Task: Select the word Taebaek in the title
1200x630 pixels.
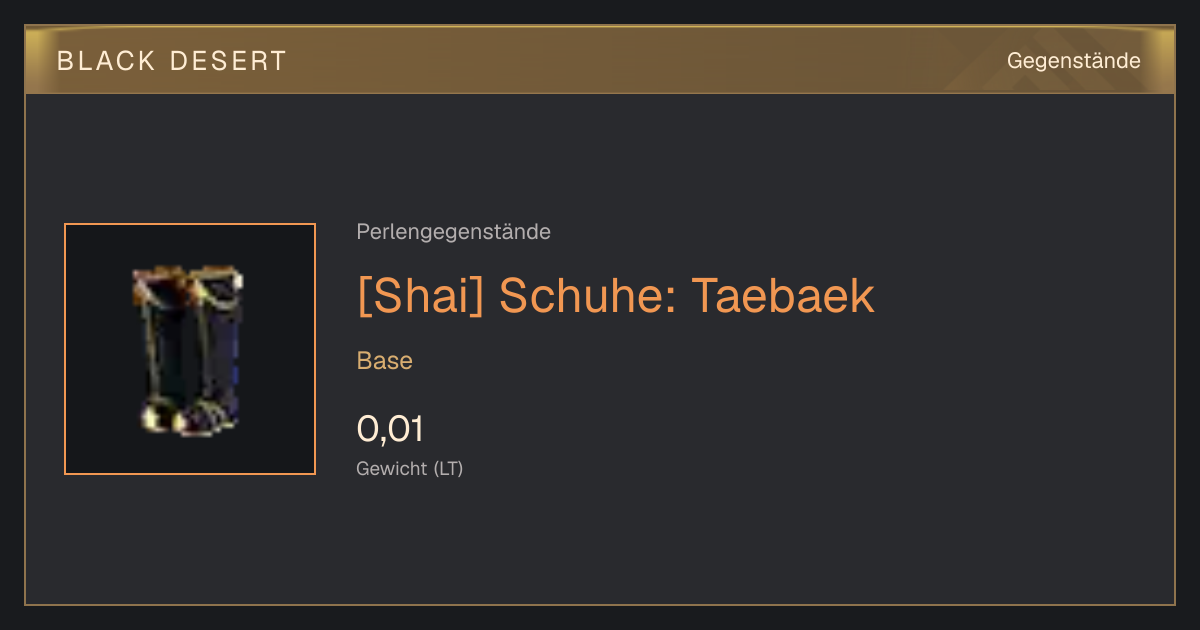Action: point(783,295)
